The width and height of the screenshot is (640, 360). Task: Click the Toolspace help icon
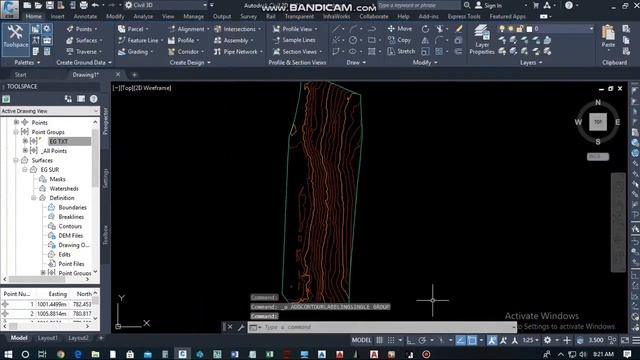(x=93, y=99)
